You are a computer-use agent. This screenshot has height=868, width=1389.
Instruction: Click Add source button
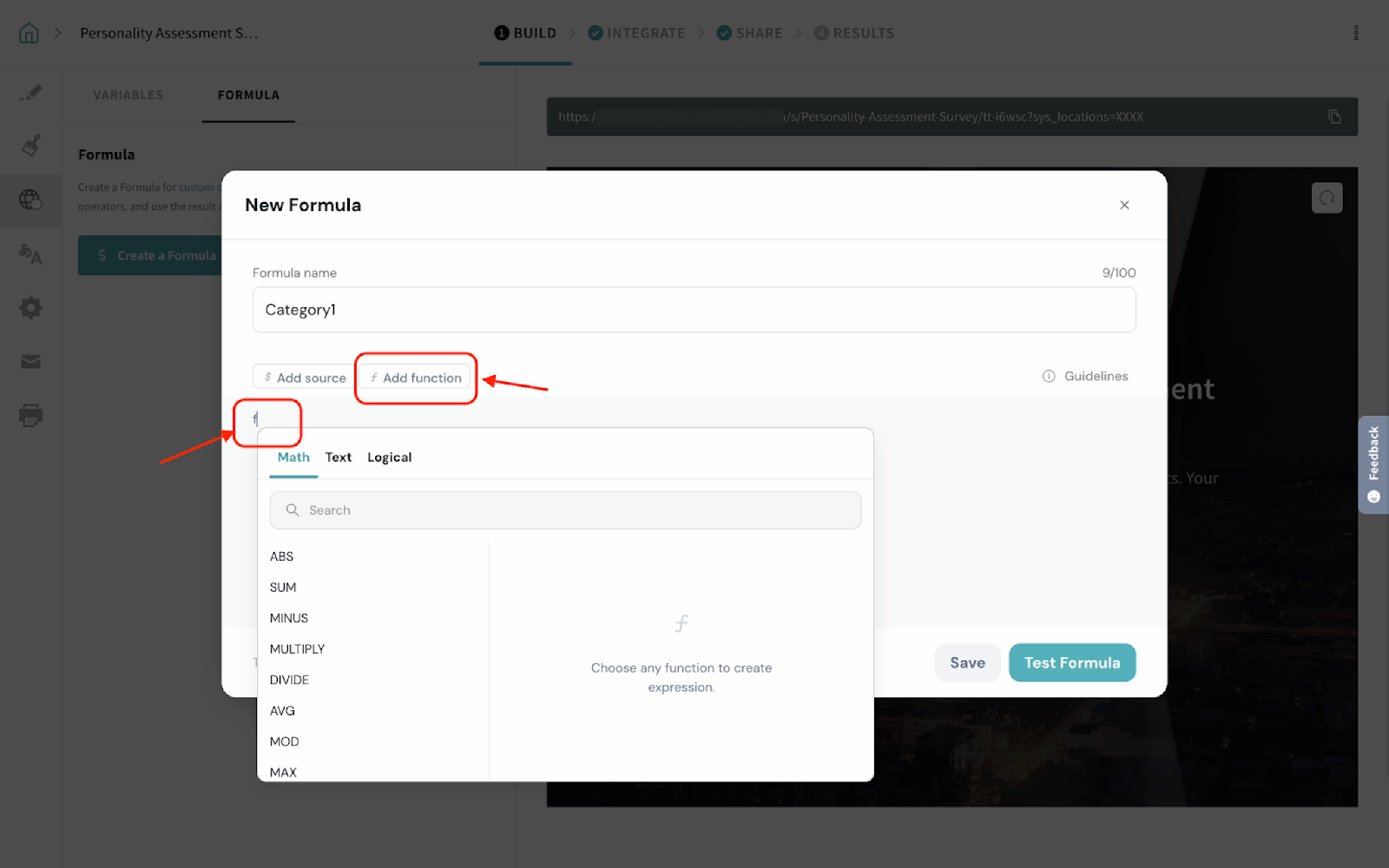305,378
